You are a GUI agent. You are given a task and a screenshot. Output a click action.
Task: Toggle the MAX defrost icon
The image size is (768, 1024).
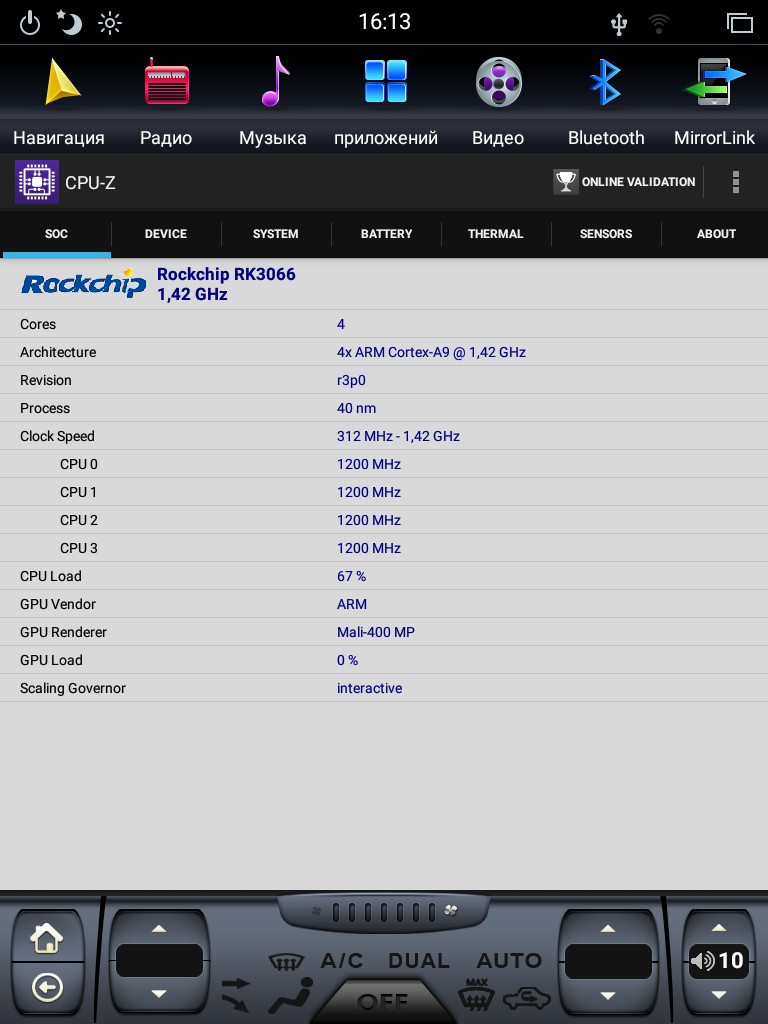[477, 994]
